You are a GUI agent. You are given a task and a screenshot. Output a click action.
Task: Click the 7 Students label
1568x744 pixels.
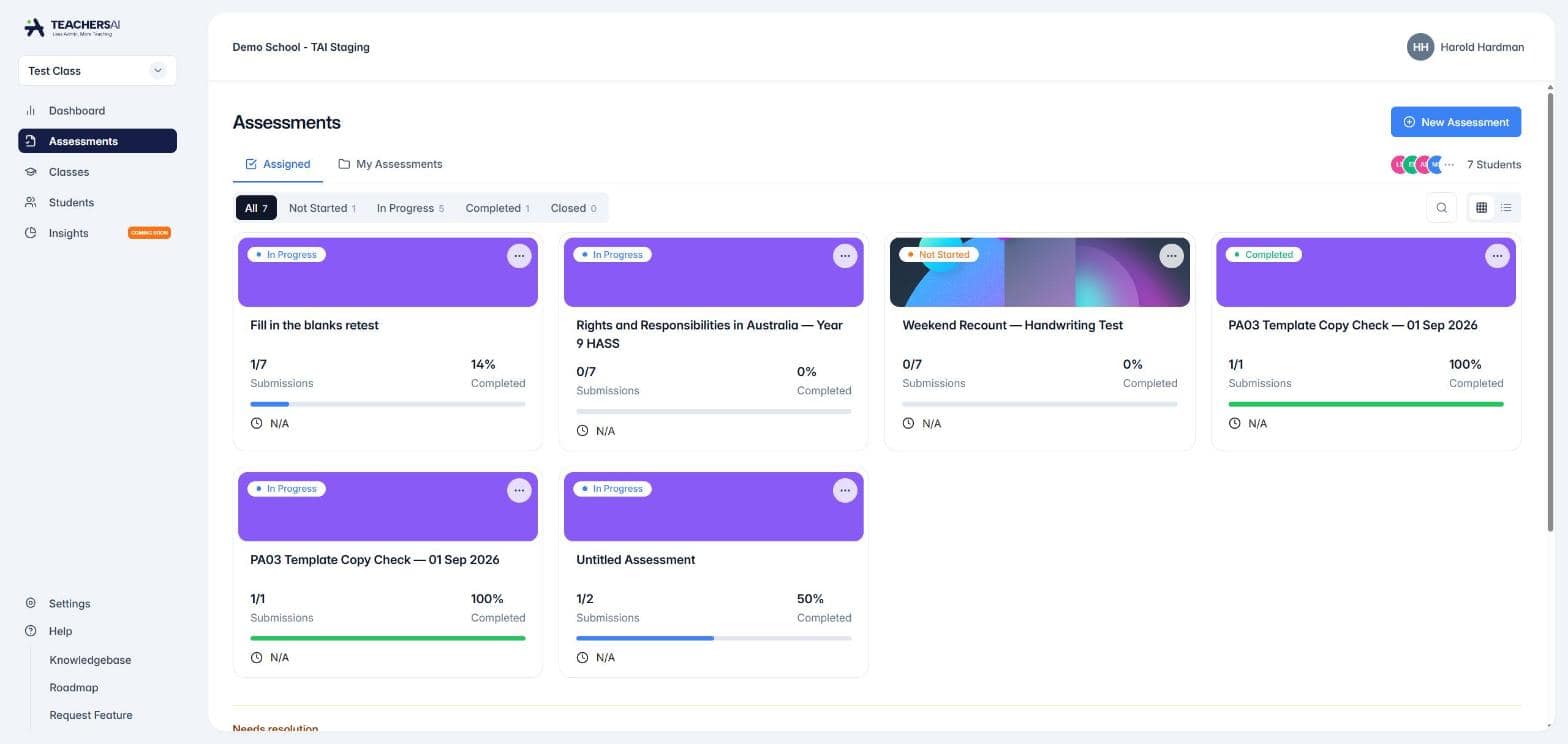click(x=1494, y=164)
